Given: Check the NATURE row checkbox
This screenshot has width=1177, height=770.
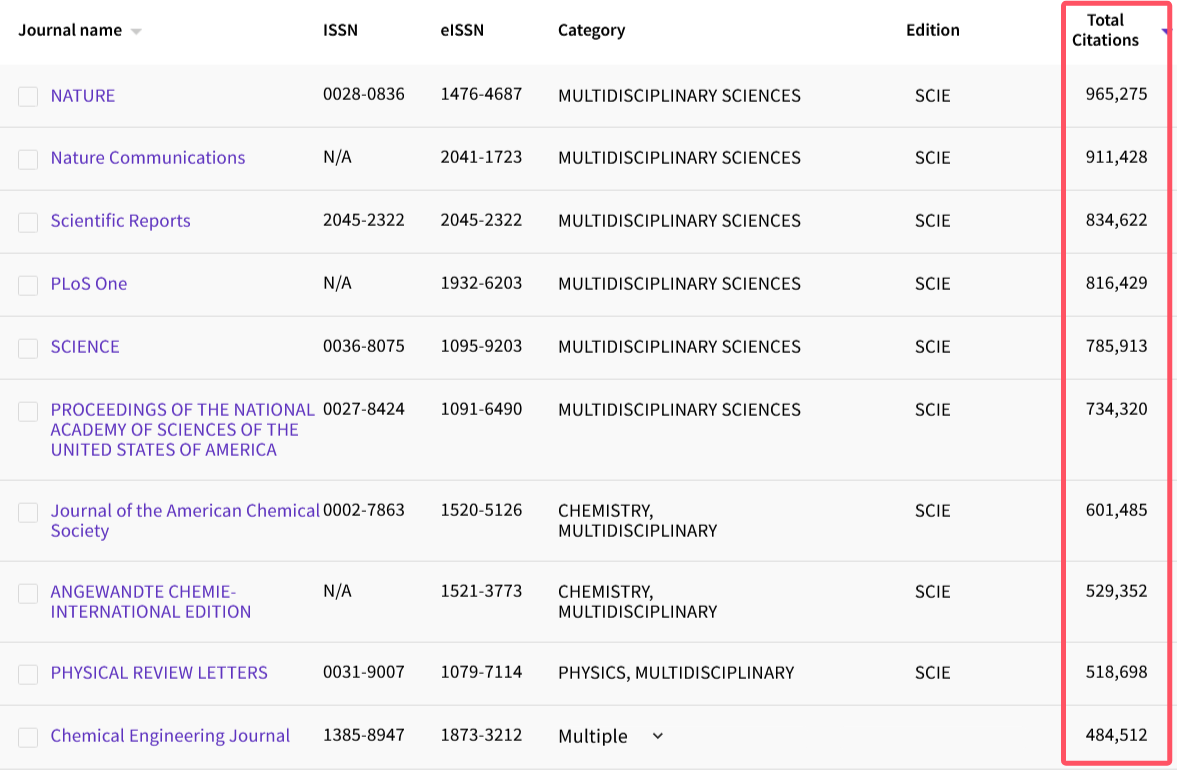Looking at the screenshot, I should [x=28, y=96].
